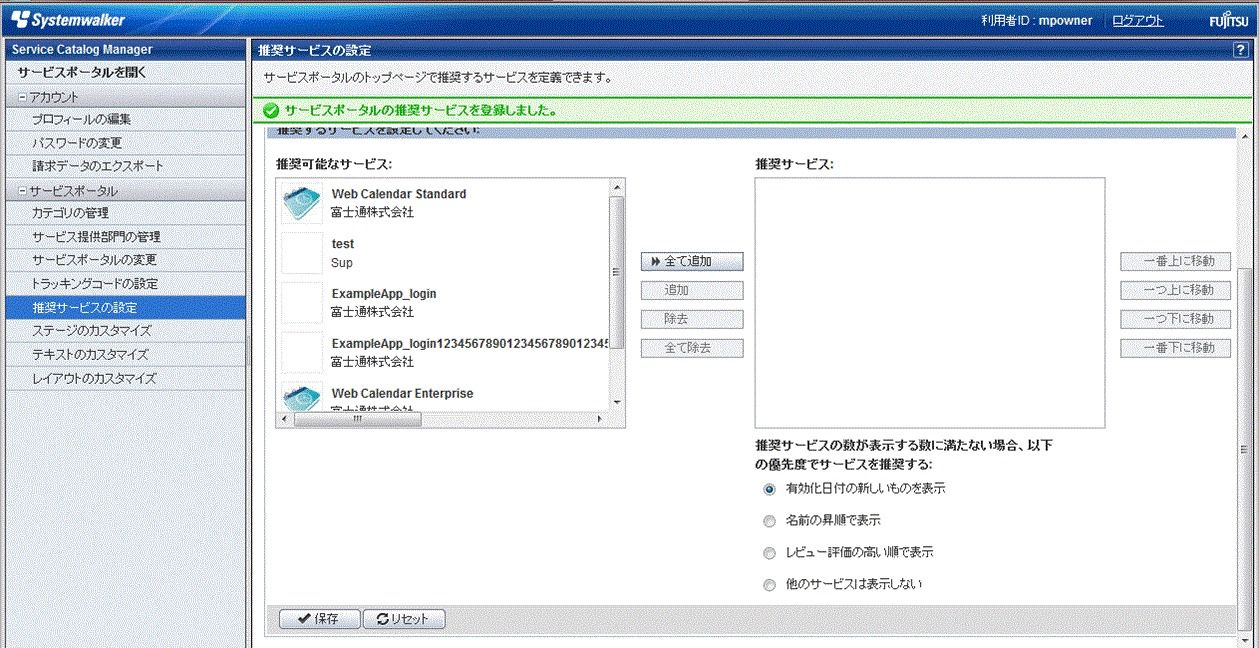
Task: Click the ExampleApp_login service placeholder thumbnail
Action: click(302, 303)
